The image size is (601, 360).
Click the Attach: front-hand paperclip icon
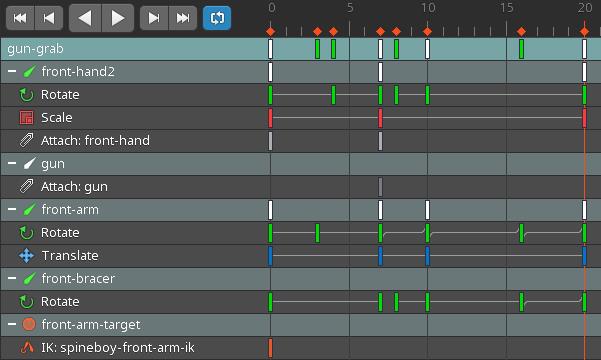26,140
